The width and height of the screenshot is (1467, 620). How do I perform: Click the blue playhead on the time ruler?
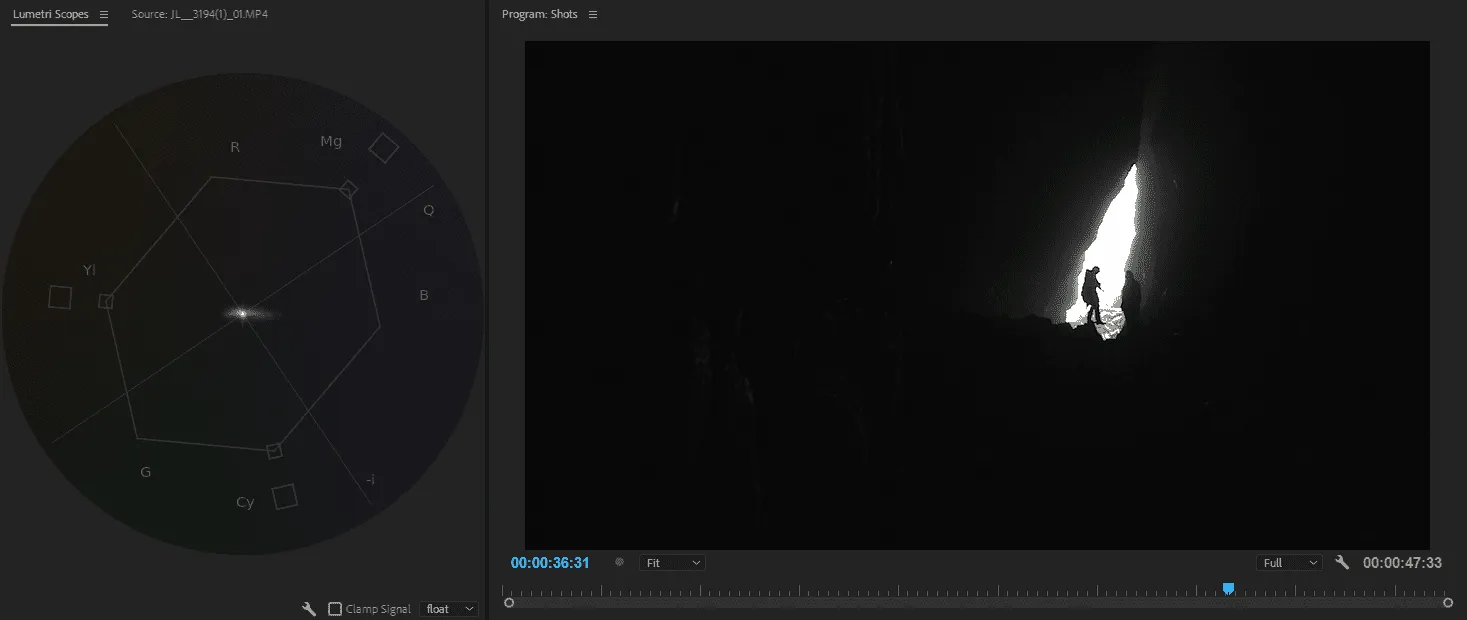click(1228, 589)
